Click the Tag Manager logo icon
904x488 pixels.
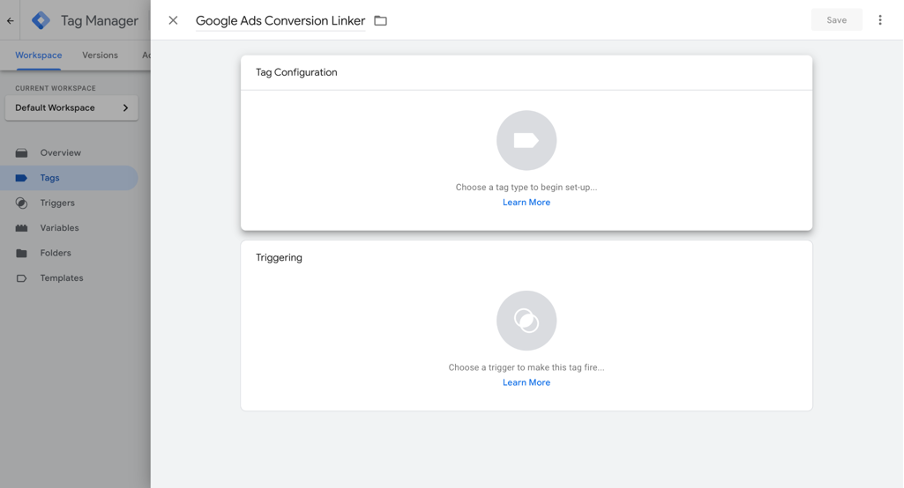point(41,20)
